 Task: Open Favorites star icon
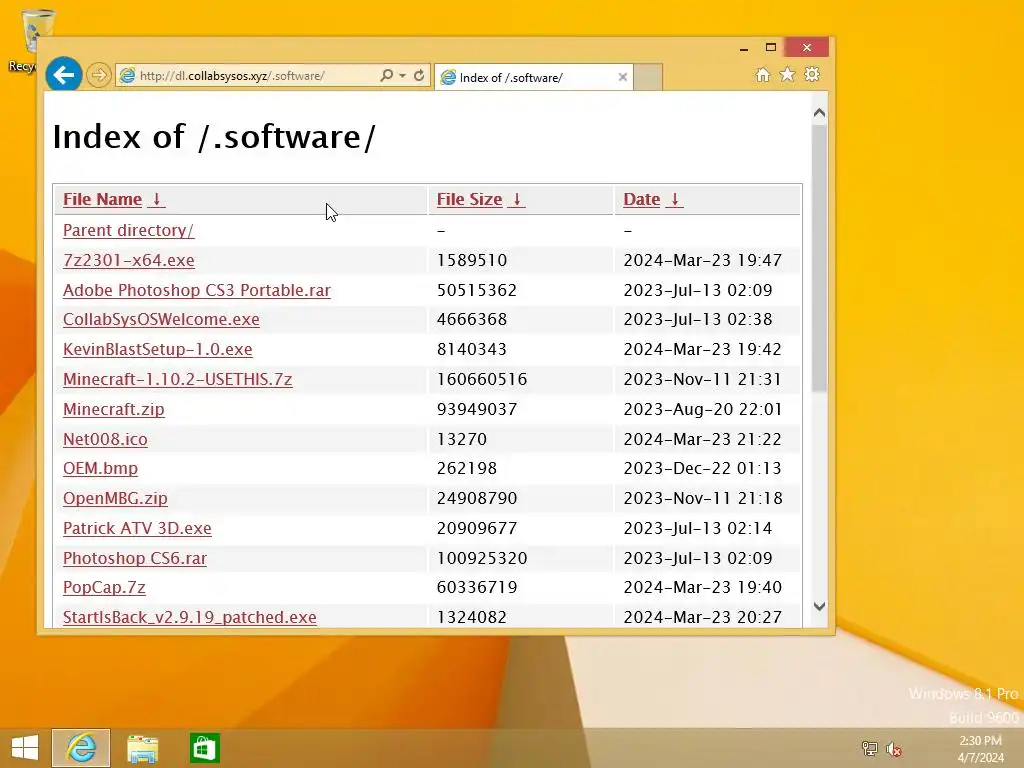(x=788, y=74)
